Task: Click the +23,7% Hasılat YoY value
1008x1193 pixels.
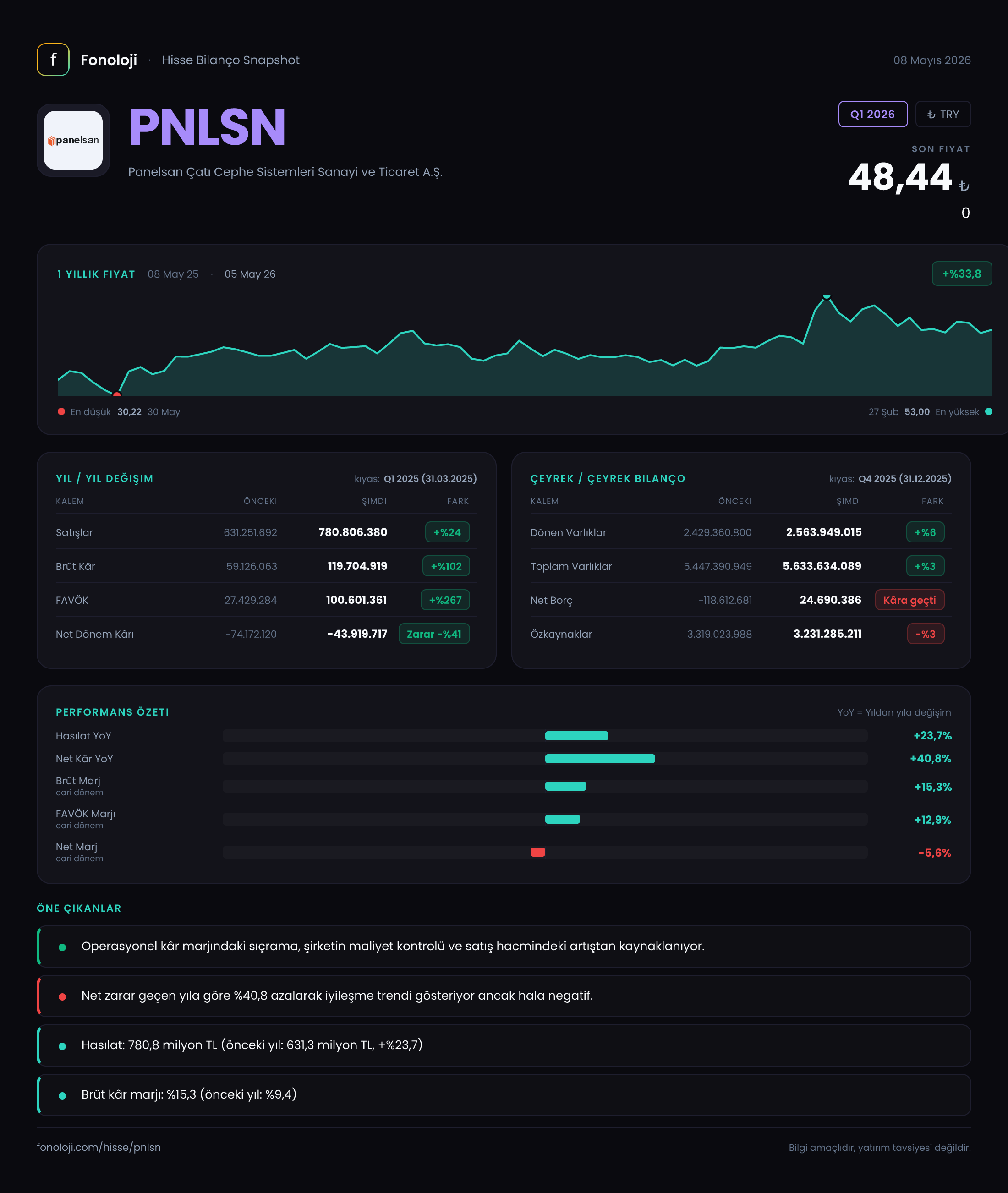Action: coord(932,735)
